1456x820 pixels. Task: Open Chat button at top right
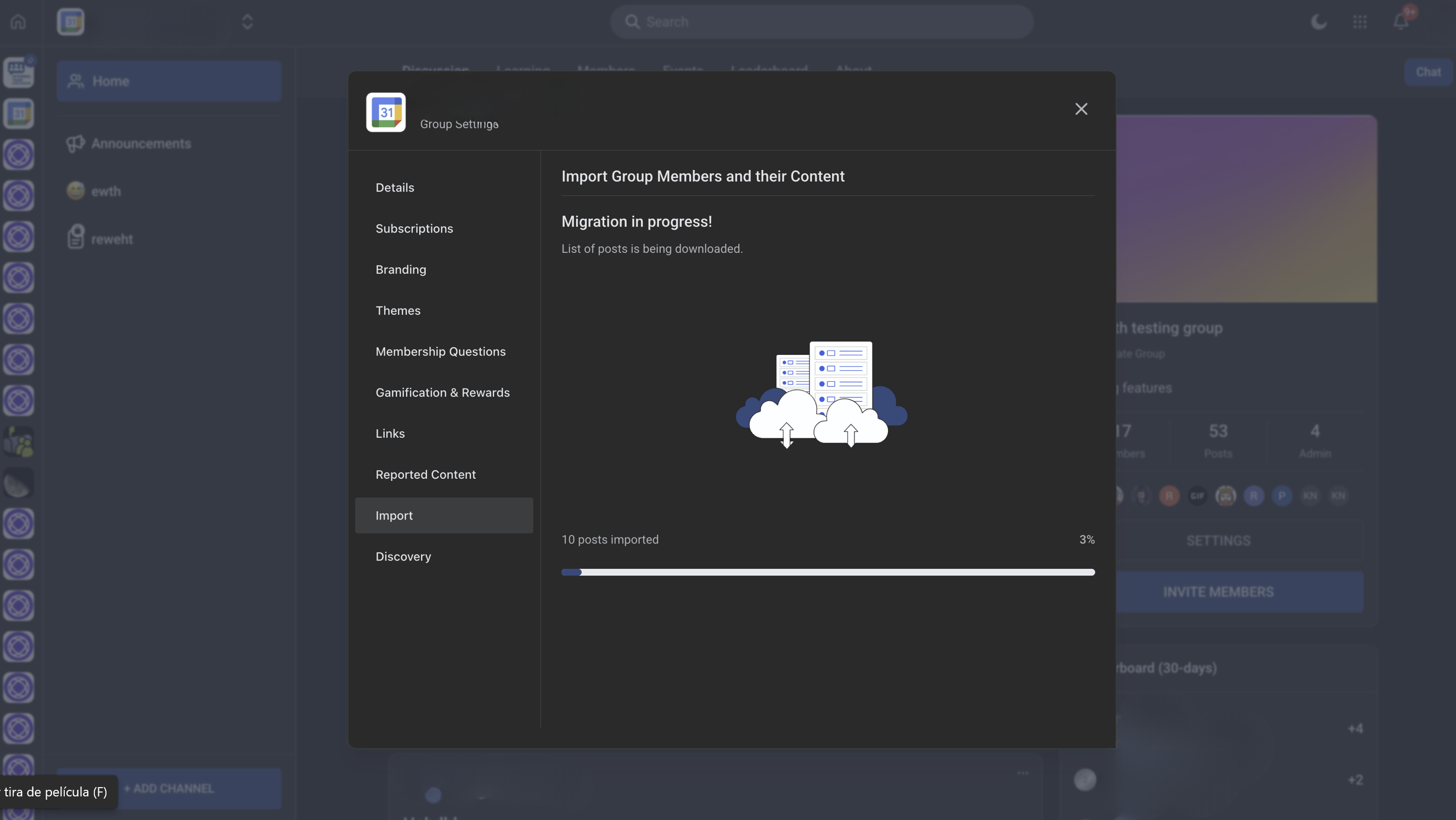1428,72
